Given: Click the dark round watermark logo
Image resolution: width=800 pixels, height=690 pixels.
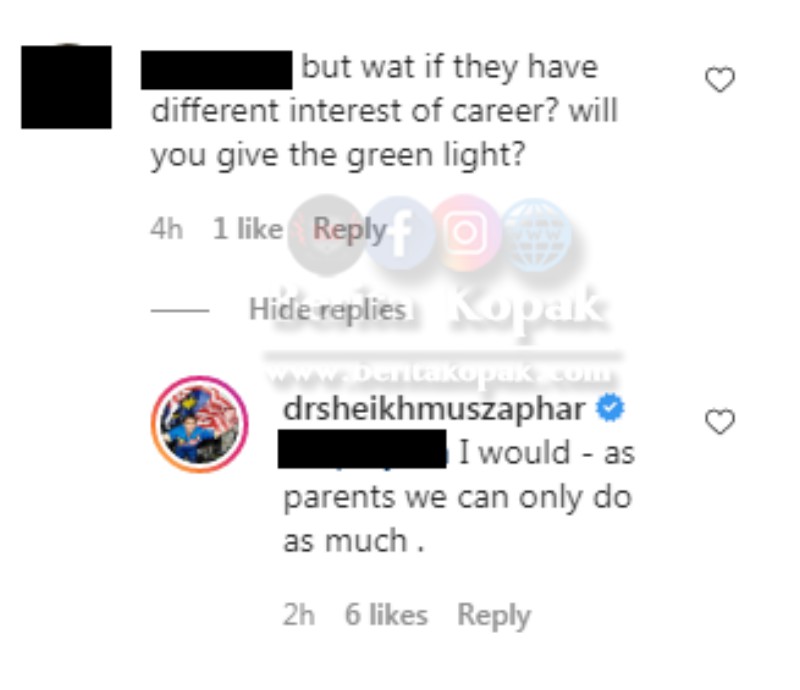Looking at the screenshot, I should click(326, 235).
